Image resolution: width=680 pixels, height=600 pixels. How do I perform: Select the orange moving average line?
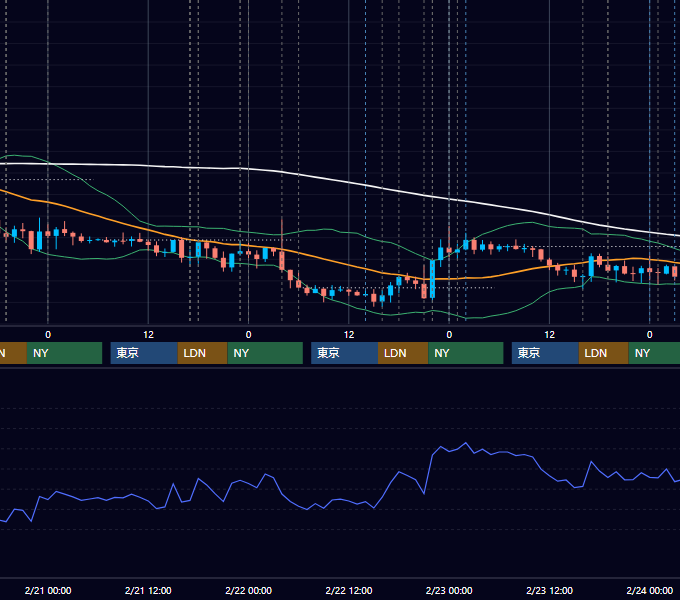click(x=347, y=263)
